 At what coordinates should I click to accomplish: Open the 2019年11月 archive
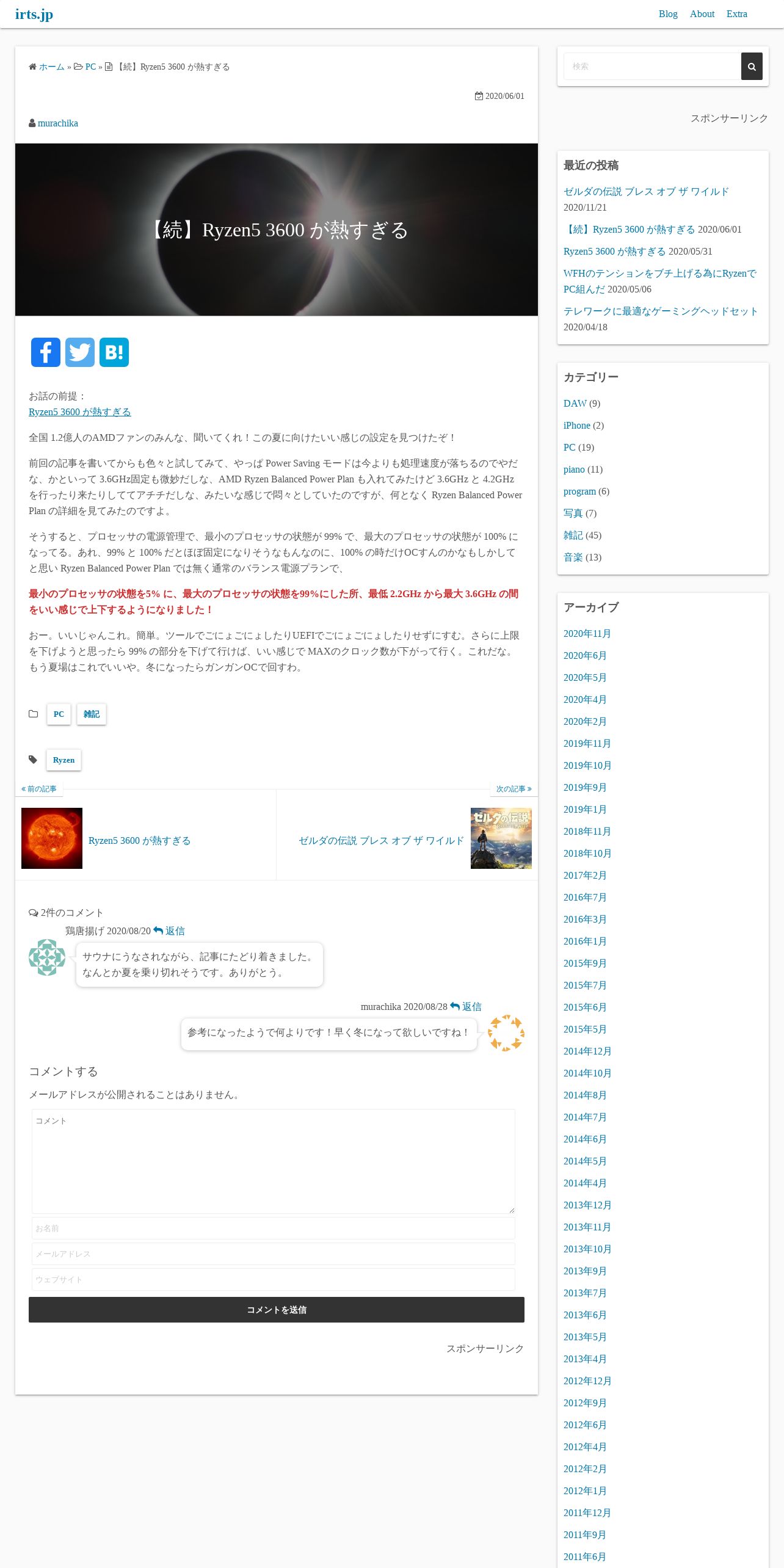click(x=587, y=744)
